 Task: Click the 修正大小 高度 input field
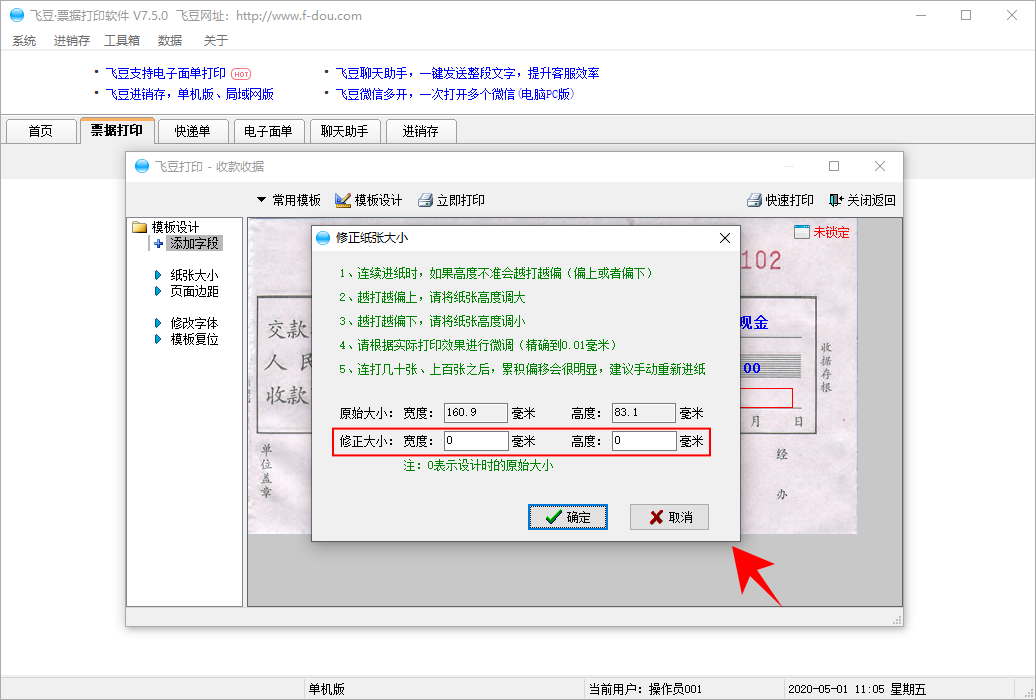(644, 441)
